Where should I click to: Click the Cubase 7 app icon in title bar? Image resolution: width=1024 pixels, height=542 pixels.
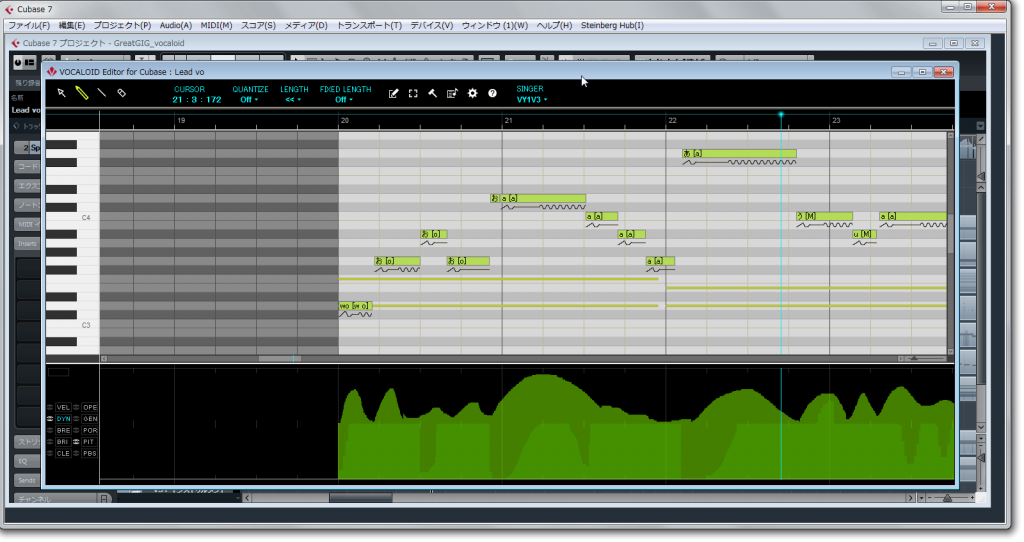pos(9,9)
